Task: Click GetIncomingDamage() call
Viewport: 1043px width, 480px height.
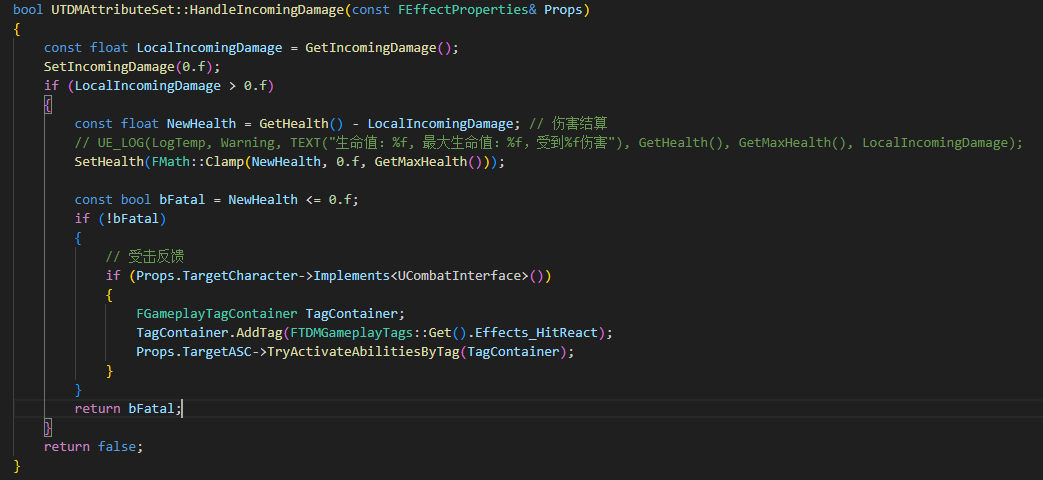Action: [x=378, y=48]
